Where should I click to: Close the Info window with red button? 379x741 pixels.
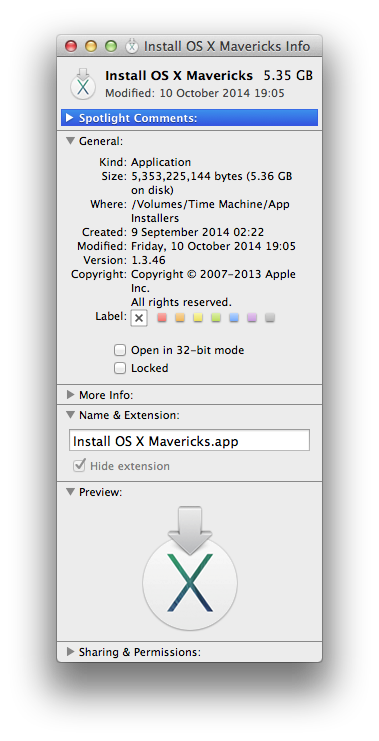[x=70, y=46]
